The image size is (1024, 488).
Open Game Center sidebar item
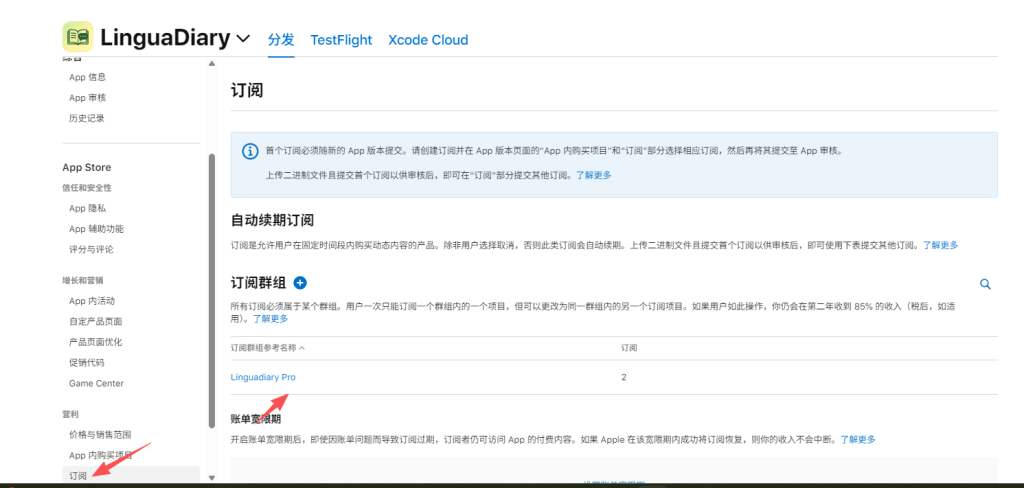click(96, 383)
